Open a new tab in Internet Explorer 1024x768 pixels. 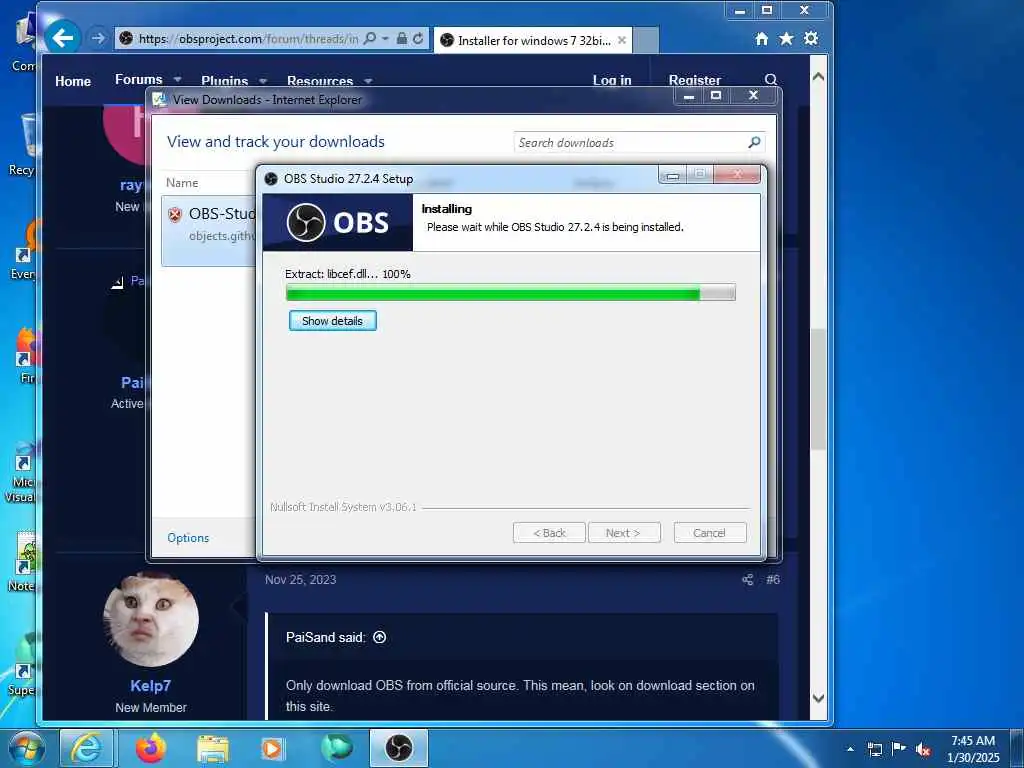click(x=646, y=40)
